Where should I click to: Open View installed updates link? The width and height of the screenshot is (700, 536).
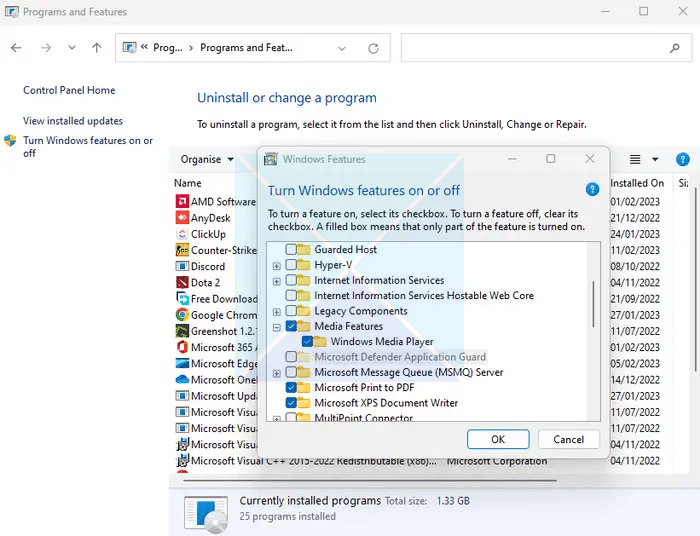73,121
